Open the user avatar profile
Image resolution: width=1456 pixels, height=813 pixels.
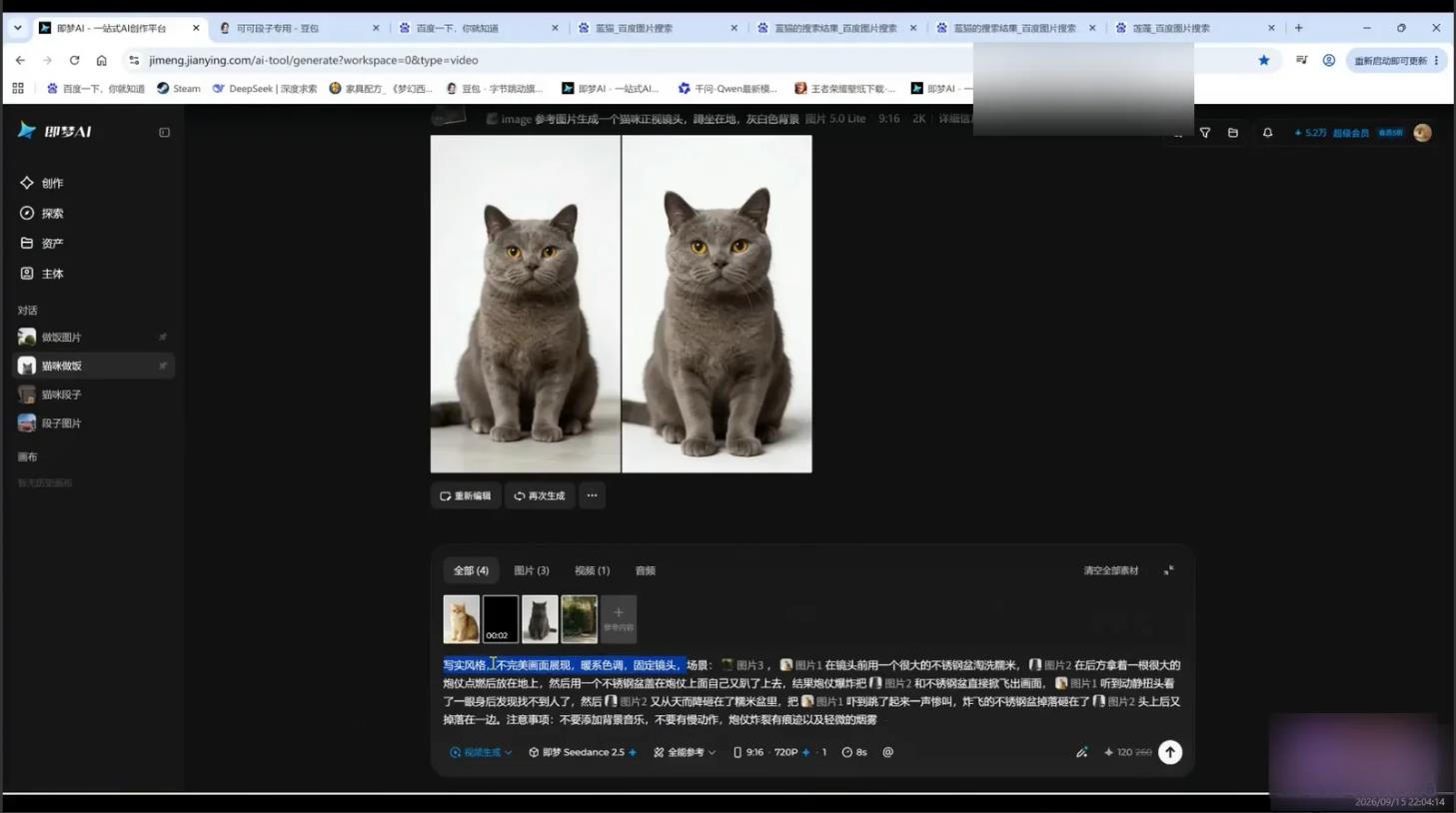click(x=1422, y=132)
